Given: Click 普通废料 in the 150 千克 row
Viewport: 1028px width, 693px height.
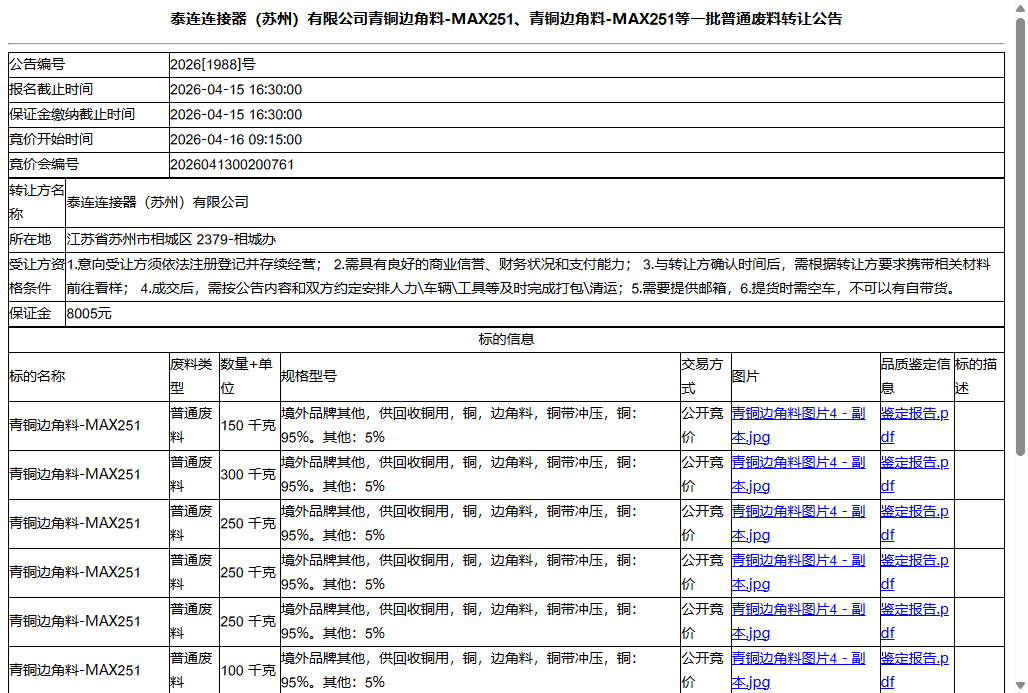Looking at the screenshot, I should tap(191, 426).
